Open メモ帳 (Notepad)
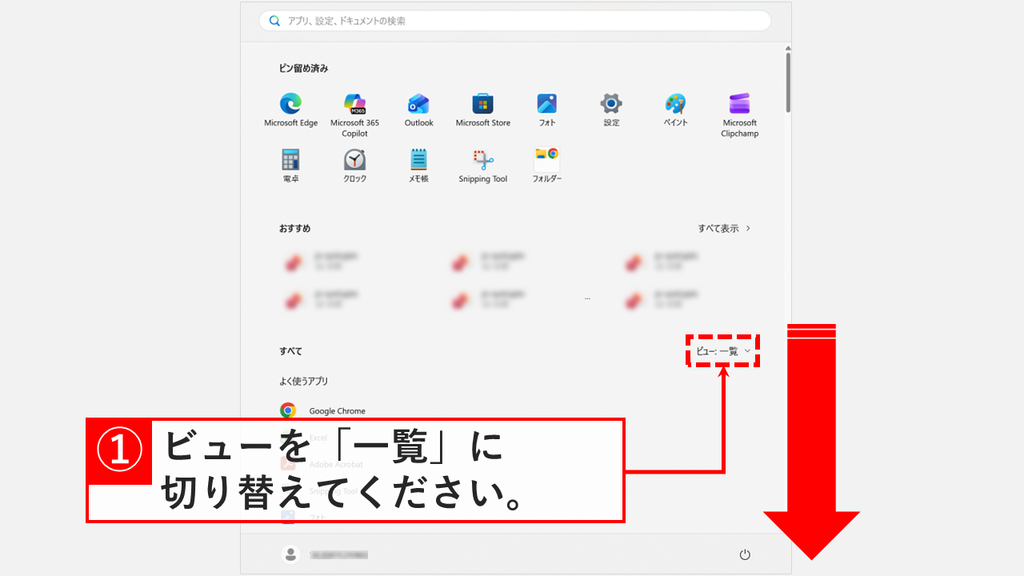This screenshot has height=576, width=1024. 419,165
